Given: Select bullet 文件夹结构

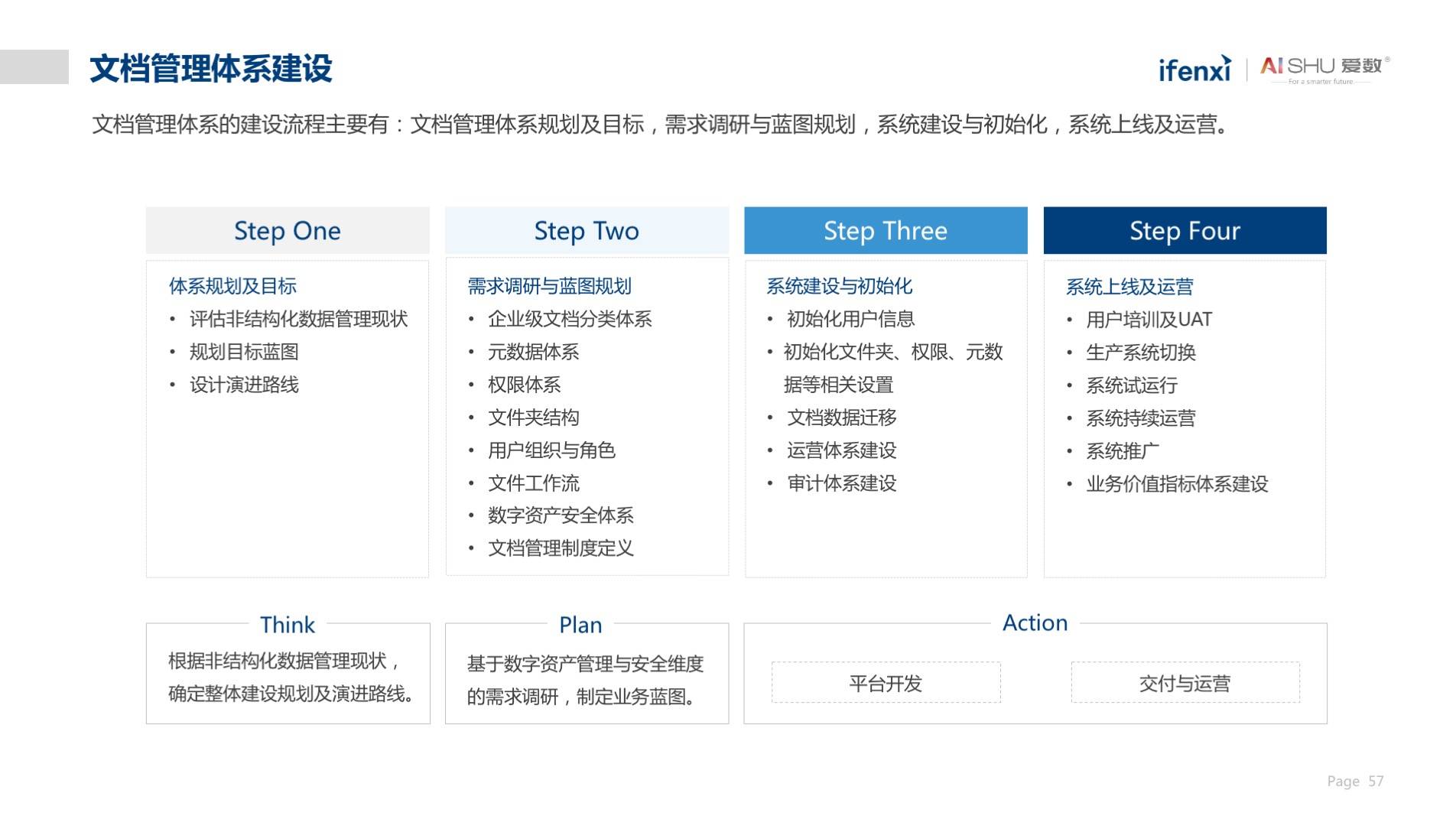Looking at the screenshot, I should (533, 418).
